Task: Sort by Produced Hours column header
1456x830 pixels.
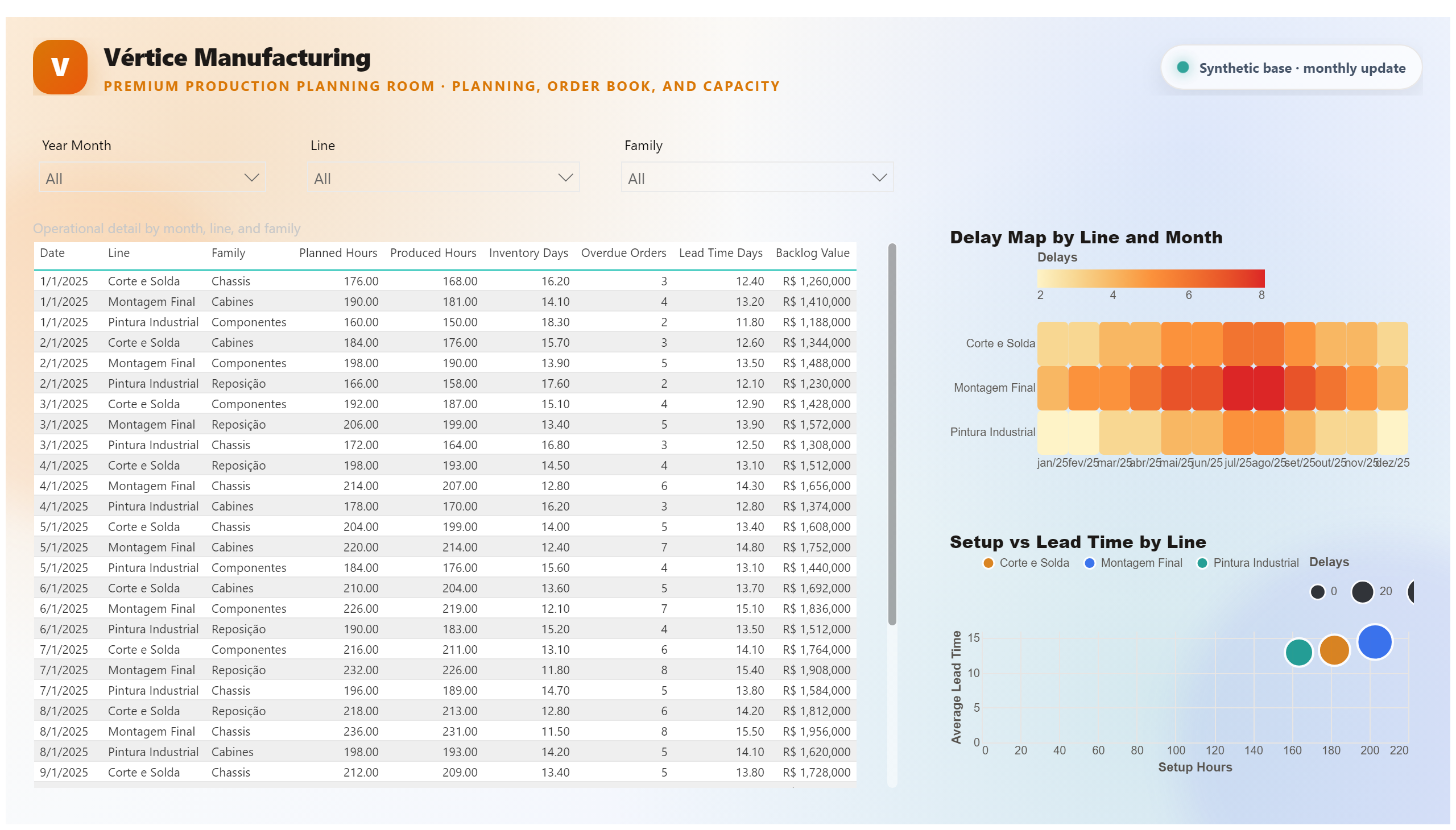Action: 433,252
